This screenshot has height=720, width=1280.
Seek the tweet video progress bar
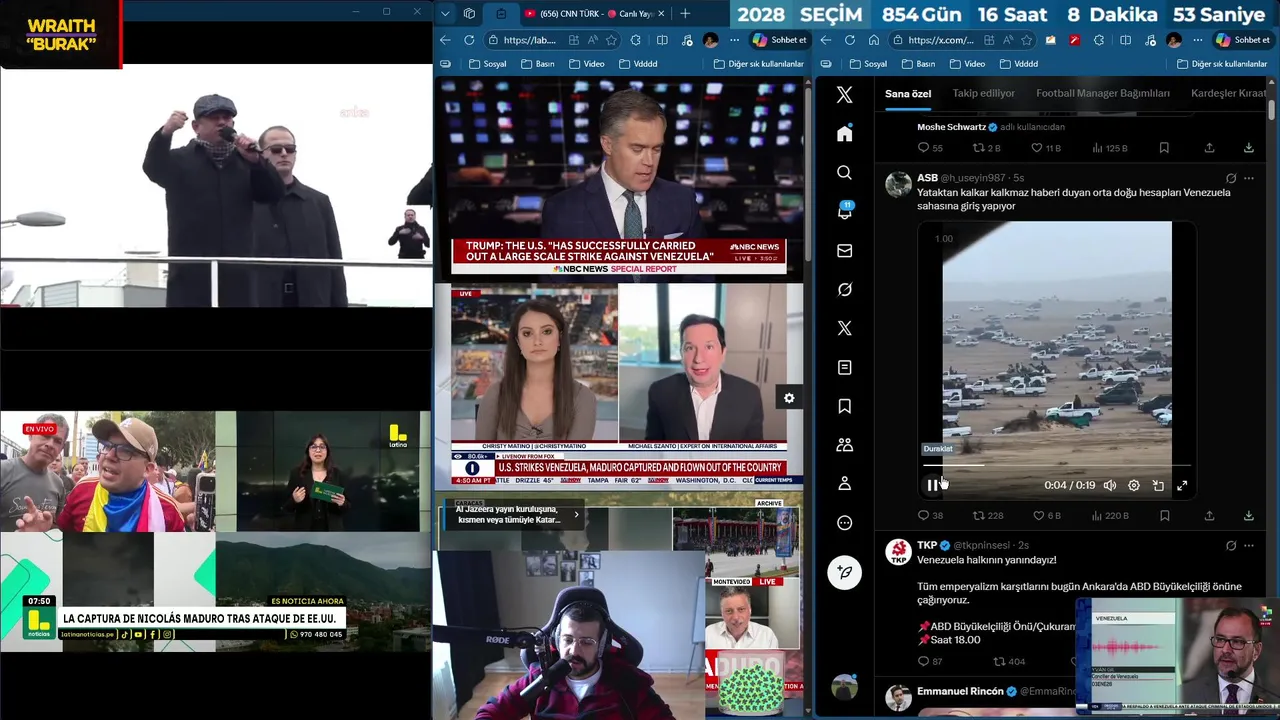pyautogui.click(x=1056, y=465)
